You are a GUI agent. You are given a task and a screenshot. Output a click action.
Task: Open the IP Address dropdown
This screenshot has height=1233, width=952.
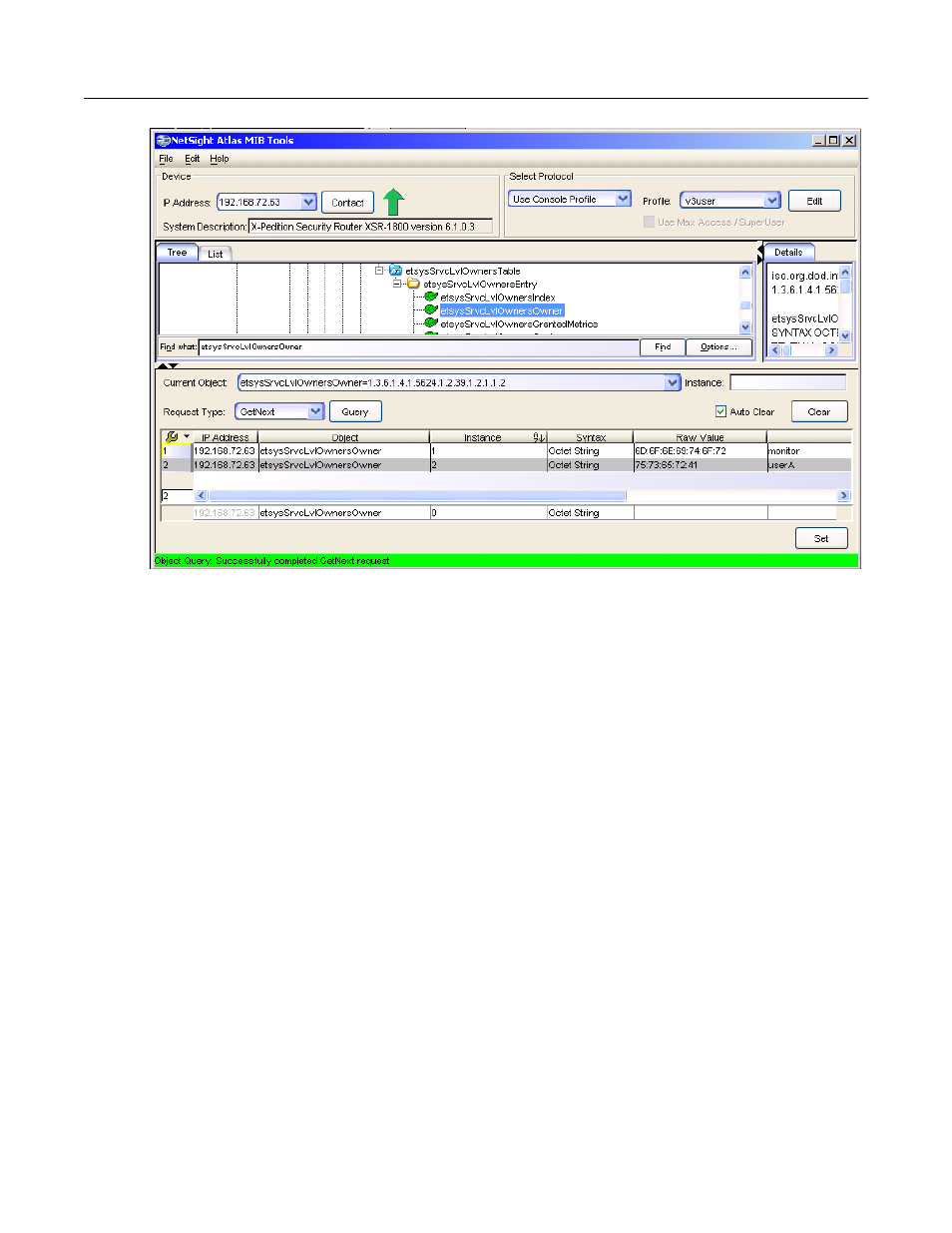click(x=308, y=203)
